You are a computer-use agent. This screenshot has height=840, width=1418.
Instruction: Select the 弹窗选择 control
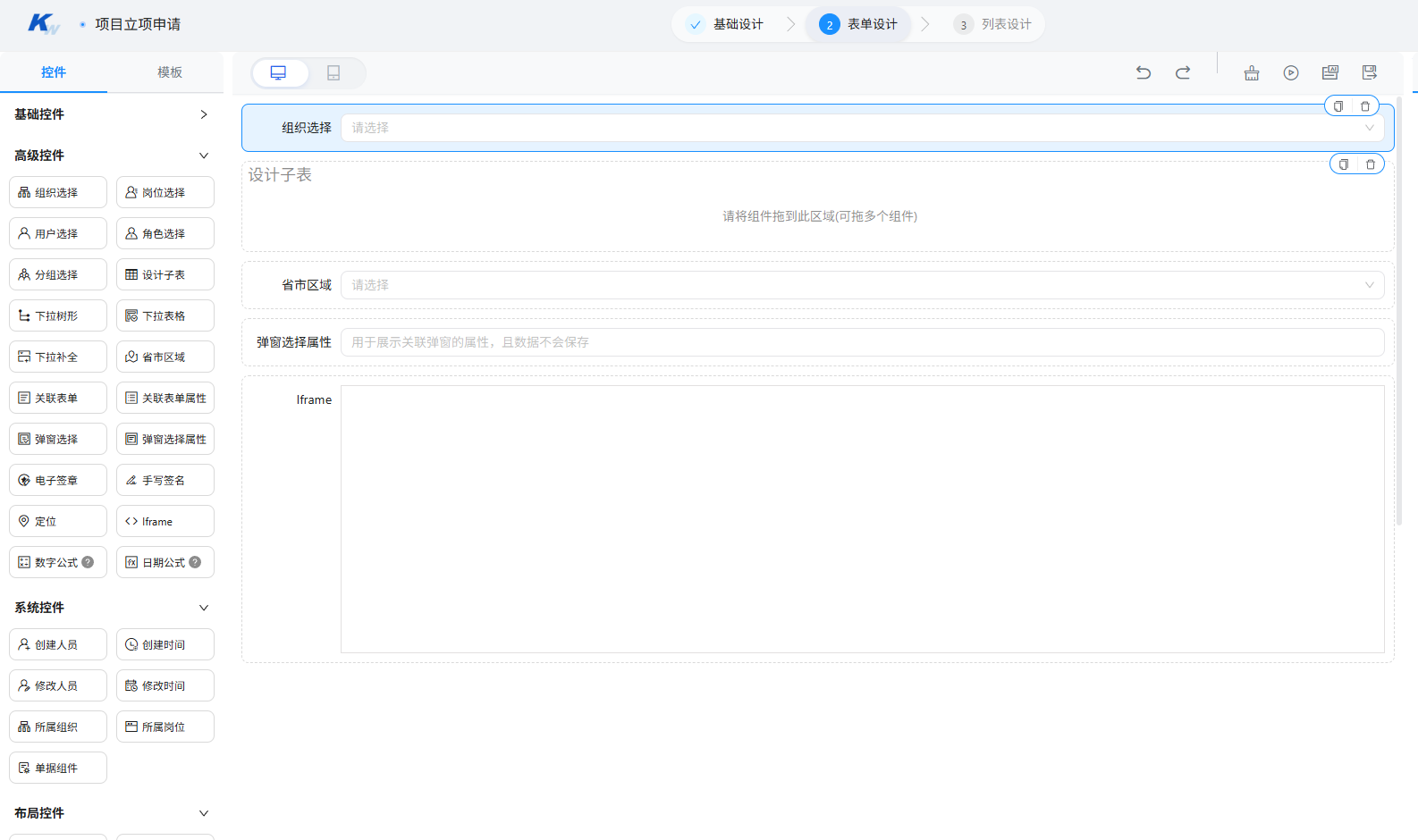pyautogui.click(x=58, y=439)
